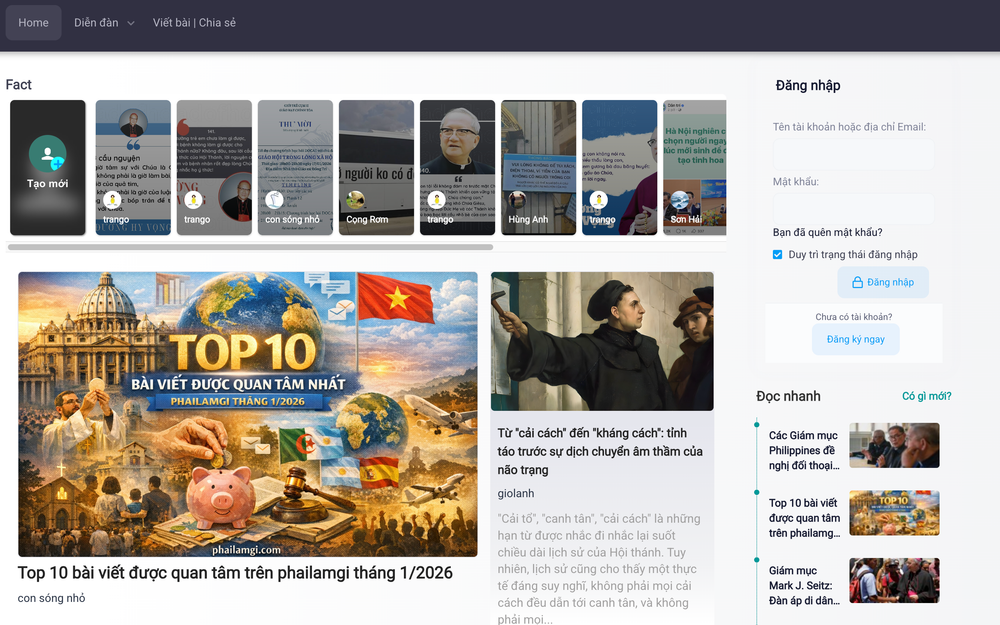Focus the Mật khẩu password field
The width and height of the screenshot is (1000, 625).
852,208
